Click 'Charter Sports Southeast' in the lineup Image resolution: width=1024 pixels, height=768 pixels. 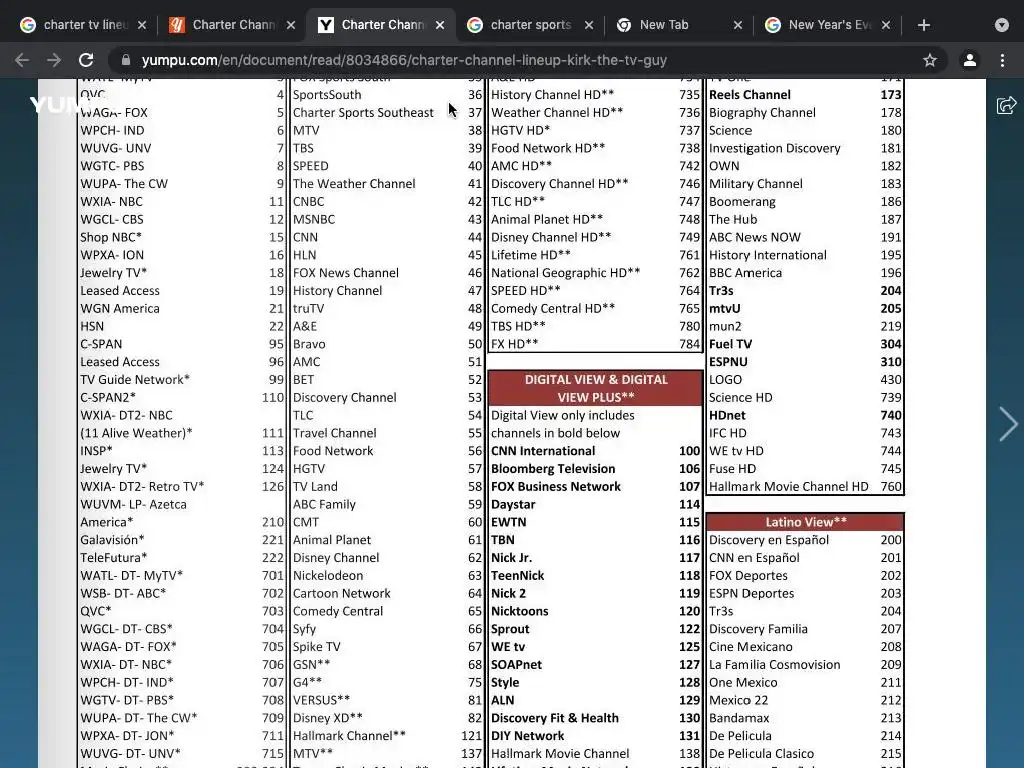[x=362, y=112]
